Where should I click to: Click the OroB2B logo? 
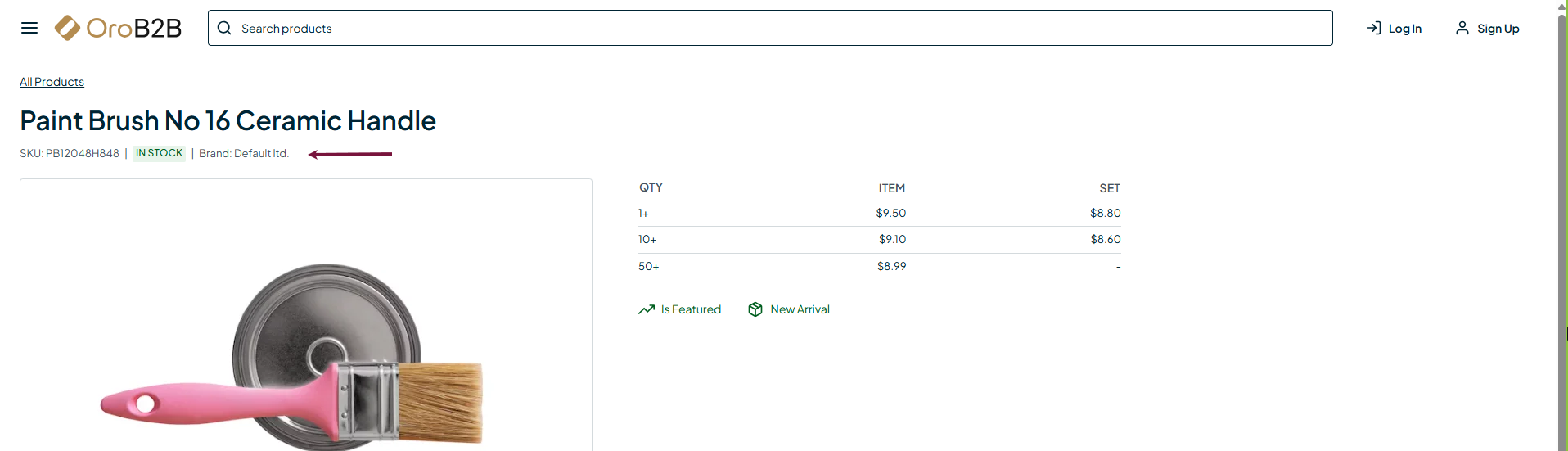tap(118, 28)
